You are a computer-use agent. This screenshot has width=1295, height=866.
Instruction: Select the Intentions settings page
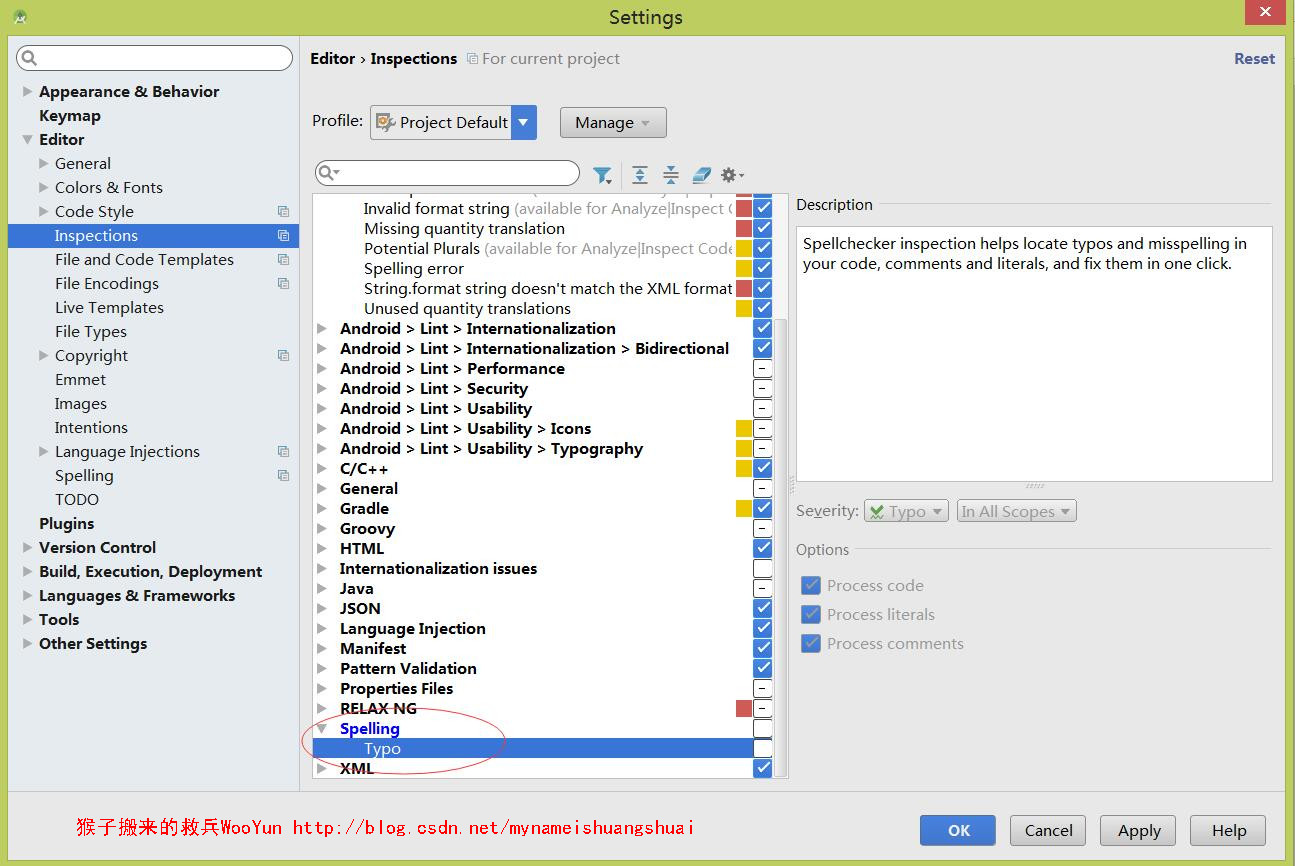(x=91, y=427)
